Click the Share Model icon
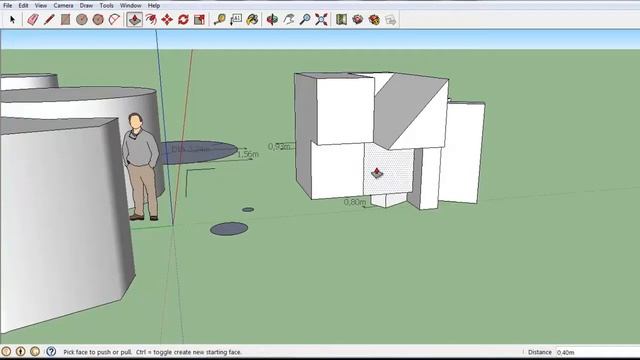Image resolution: width=640 pixels, height=360 pixels. pyautogui.click(x=374, y=19)
